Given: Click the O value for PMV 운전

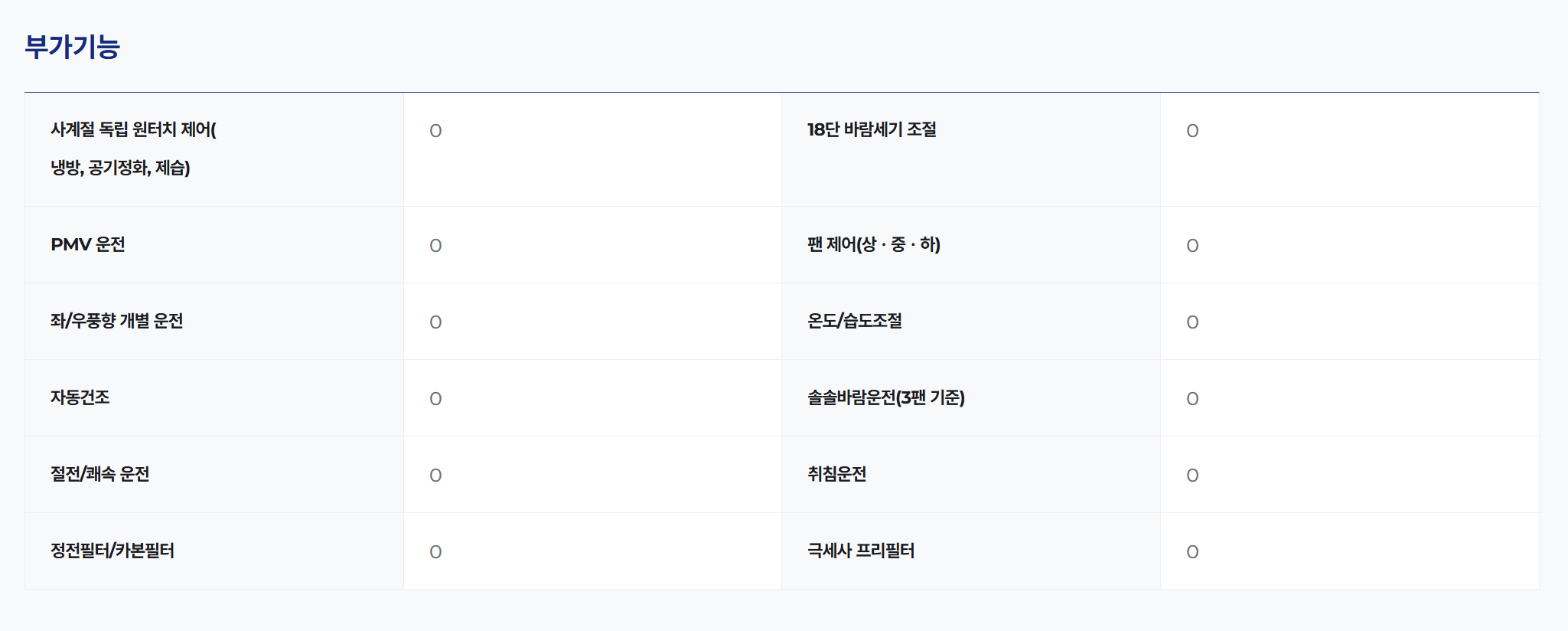Looking at the screenshot, I should click(x=435, y=246).
